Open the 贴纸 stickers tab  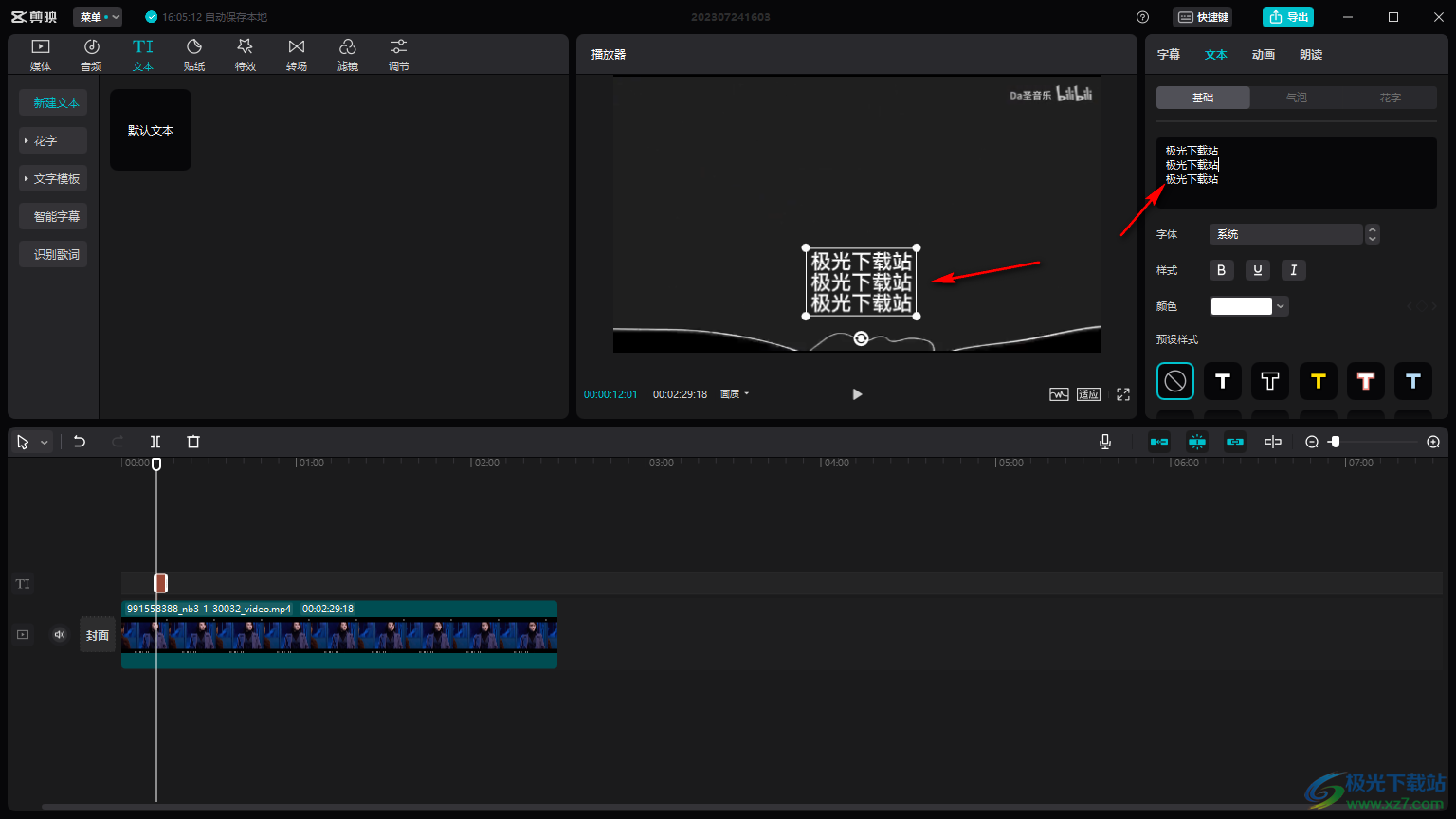[194, 55]
